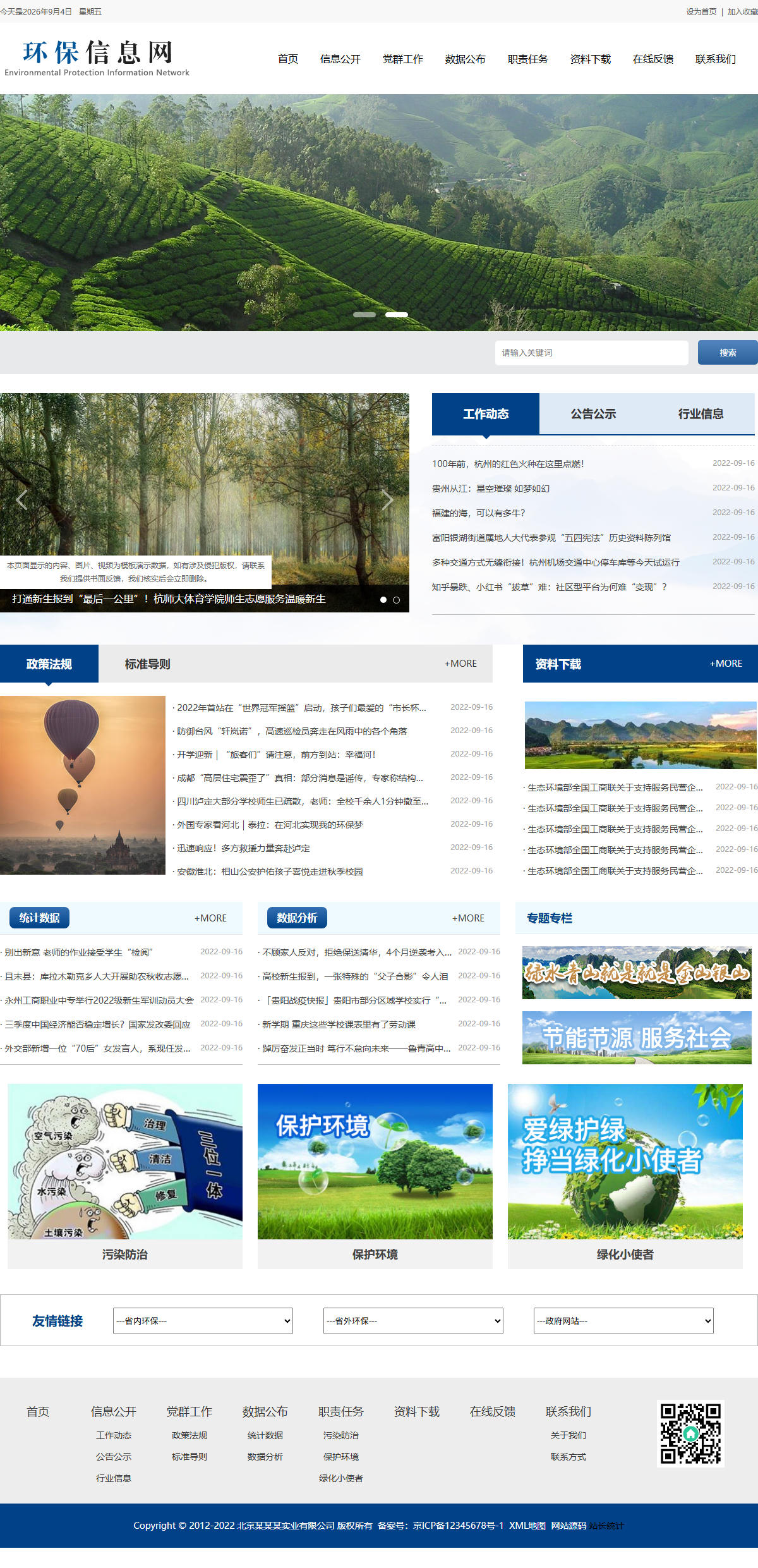This screenshot has height=1568, width=758.
Task: Select the first banner slide indicator
Action: coord(364,314)
